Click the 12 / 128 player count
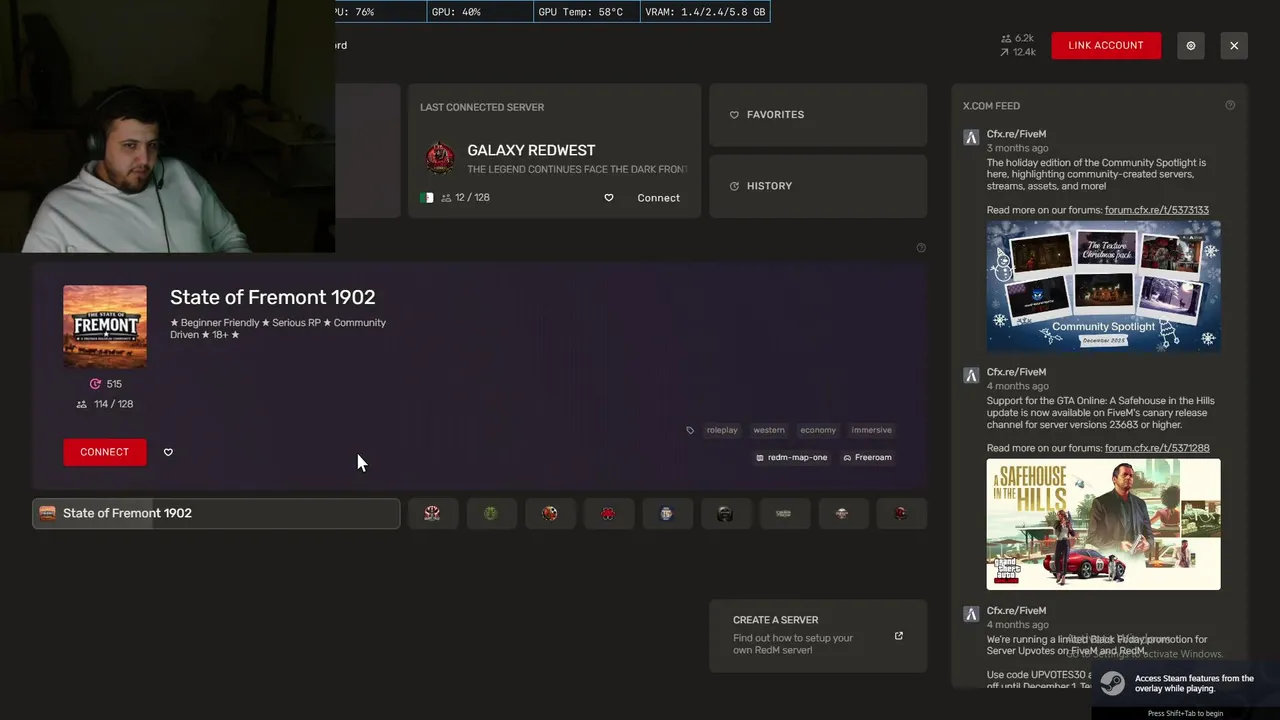Screen dimensions: 1280x720 tap(466, 198)
